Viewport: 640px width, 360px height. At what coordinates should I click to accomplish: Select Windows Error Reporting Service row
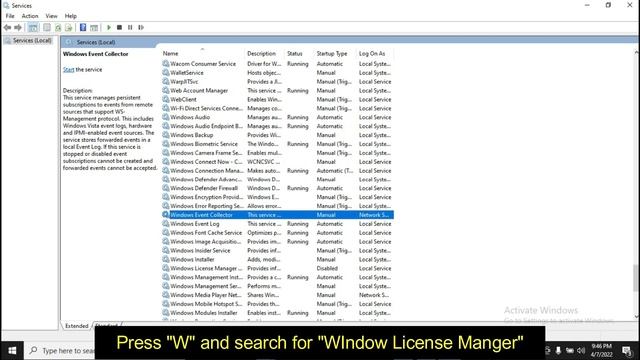pos(278,206)
